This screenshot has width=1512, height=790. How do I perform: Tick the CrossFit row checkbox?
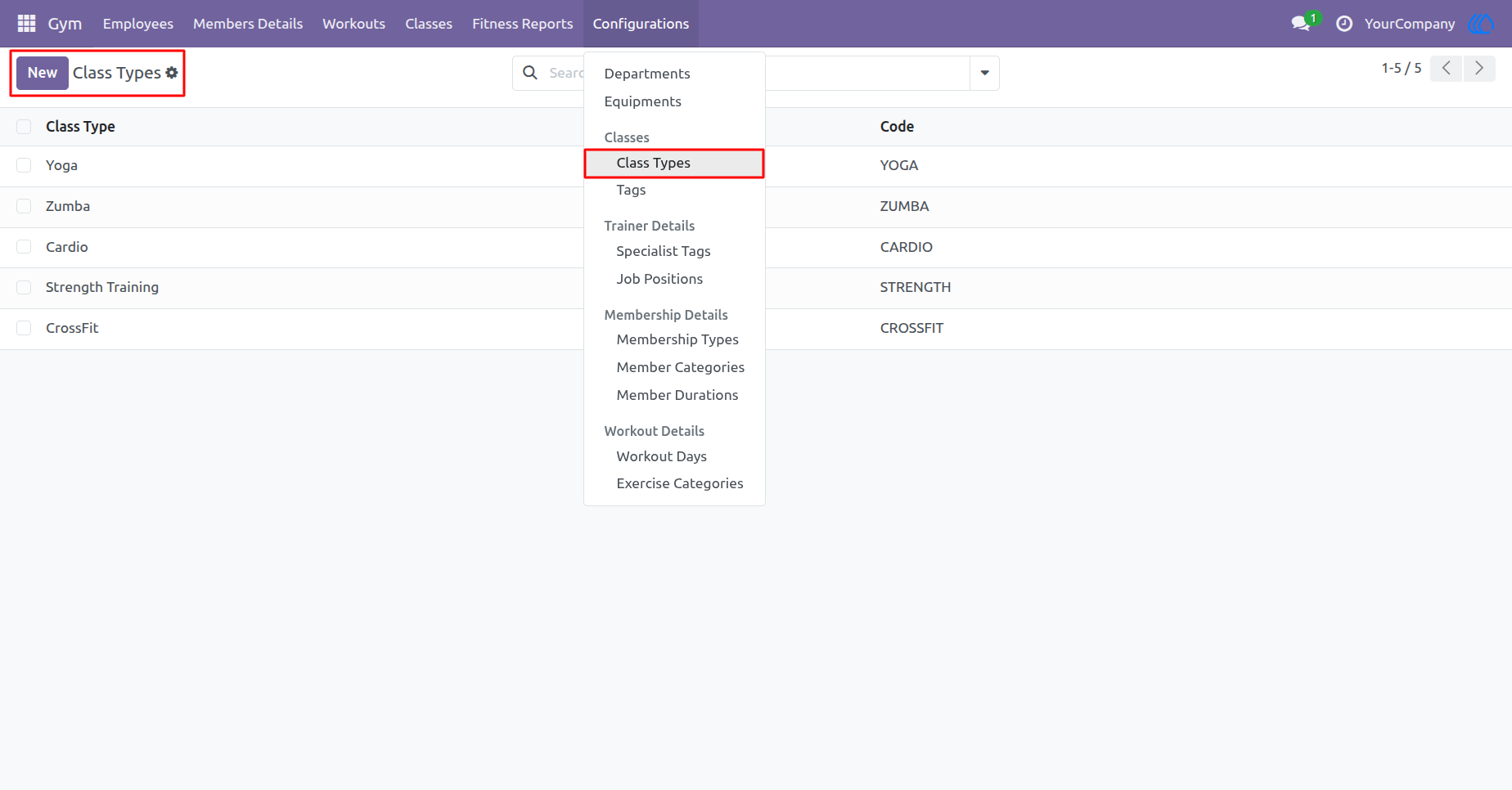point(24,328)
